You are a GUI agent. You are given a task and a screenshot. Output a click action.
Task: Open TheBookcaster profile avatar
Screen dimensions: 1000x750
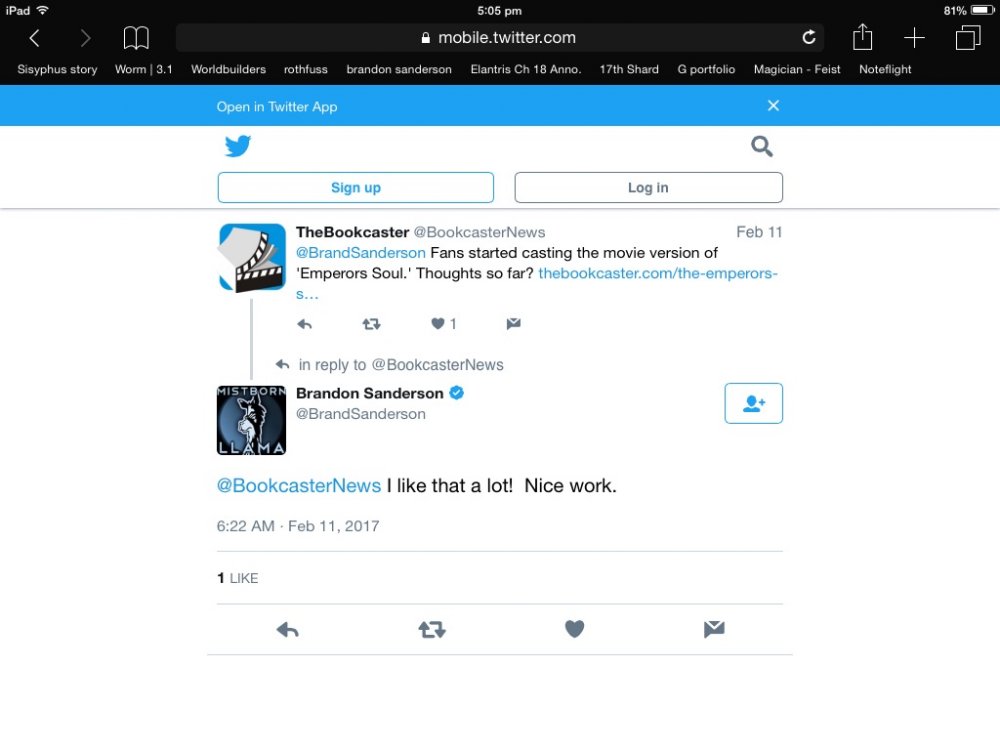(x=251, y=257)
